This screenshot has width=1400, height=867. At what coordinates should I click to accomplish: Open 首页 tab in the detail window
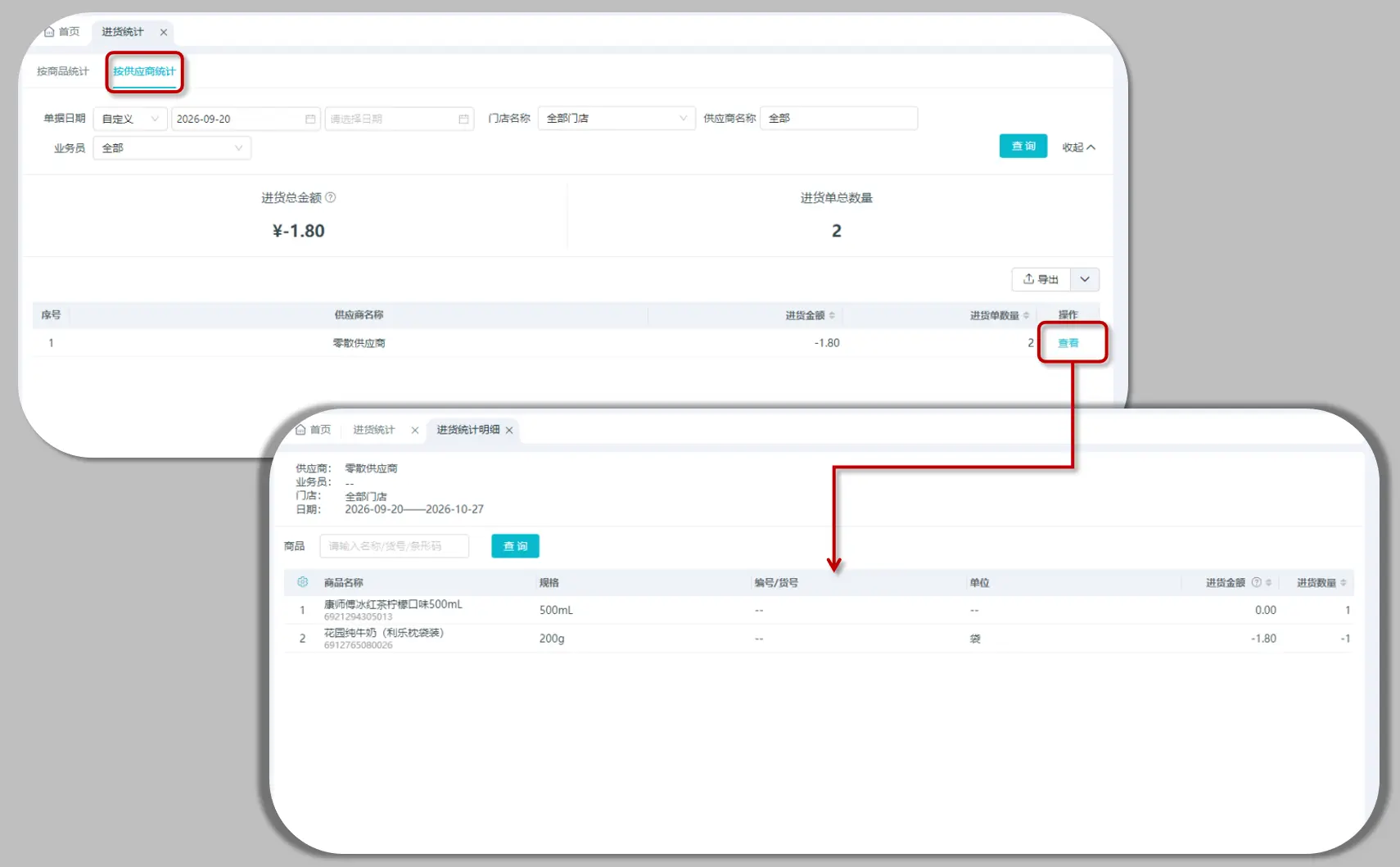tap(314, 430)
